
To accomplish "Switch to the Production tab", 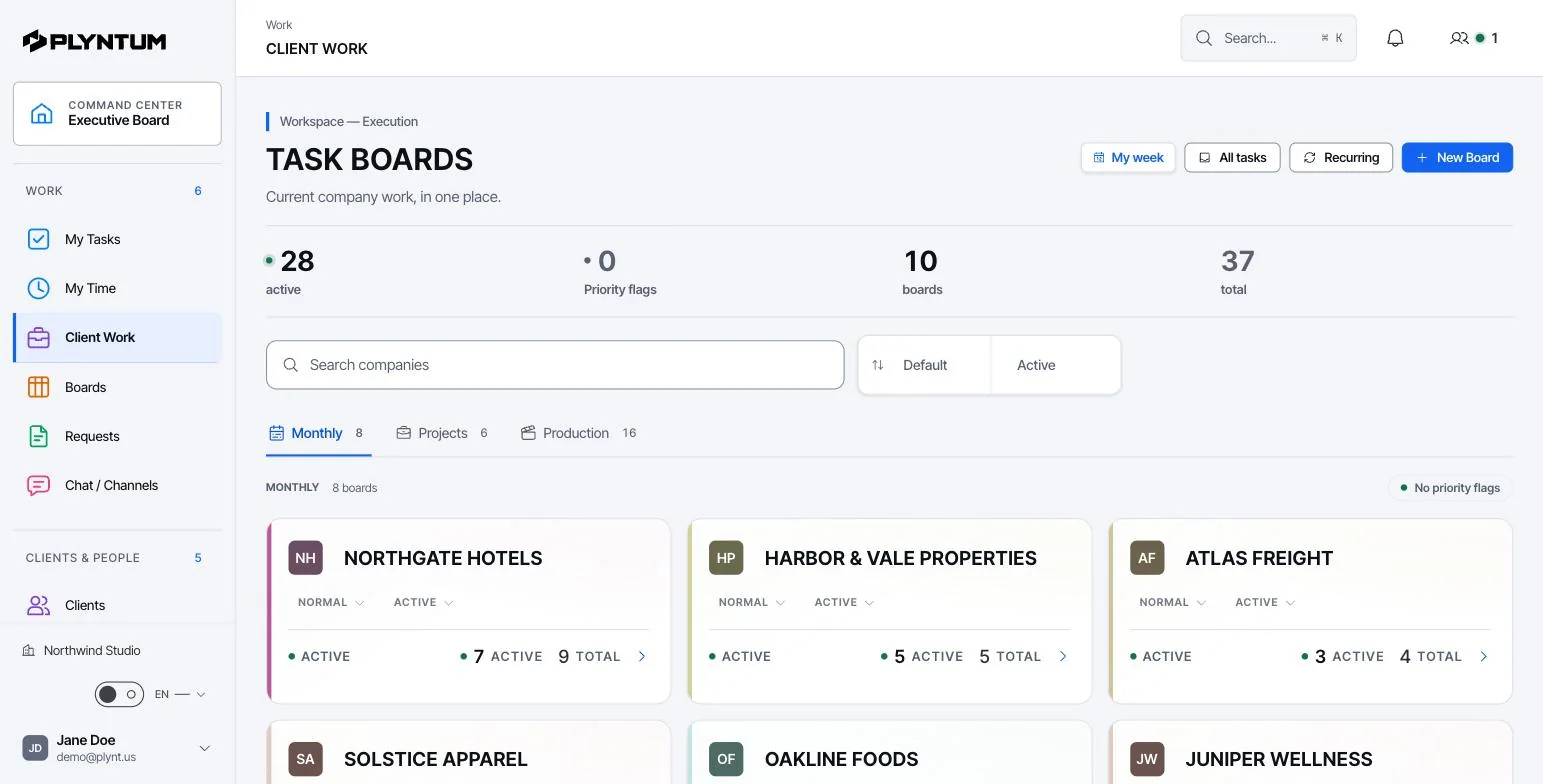I will pos(578,433).
